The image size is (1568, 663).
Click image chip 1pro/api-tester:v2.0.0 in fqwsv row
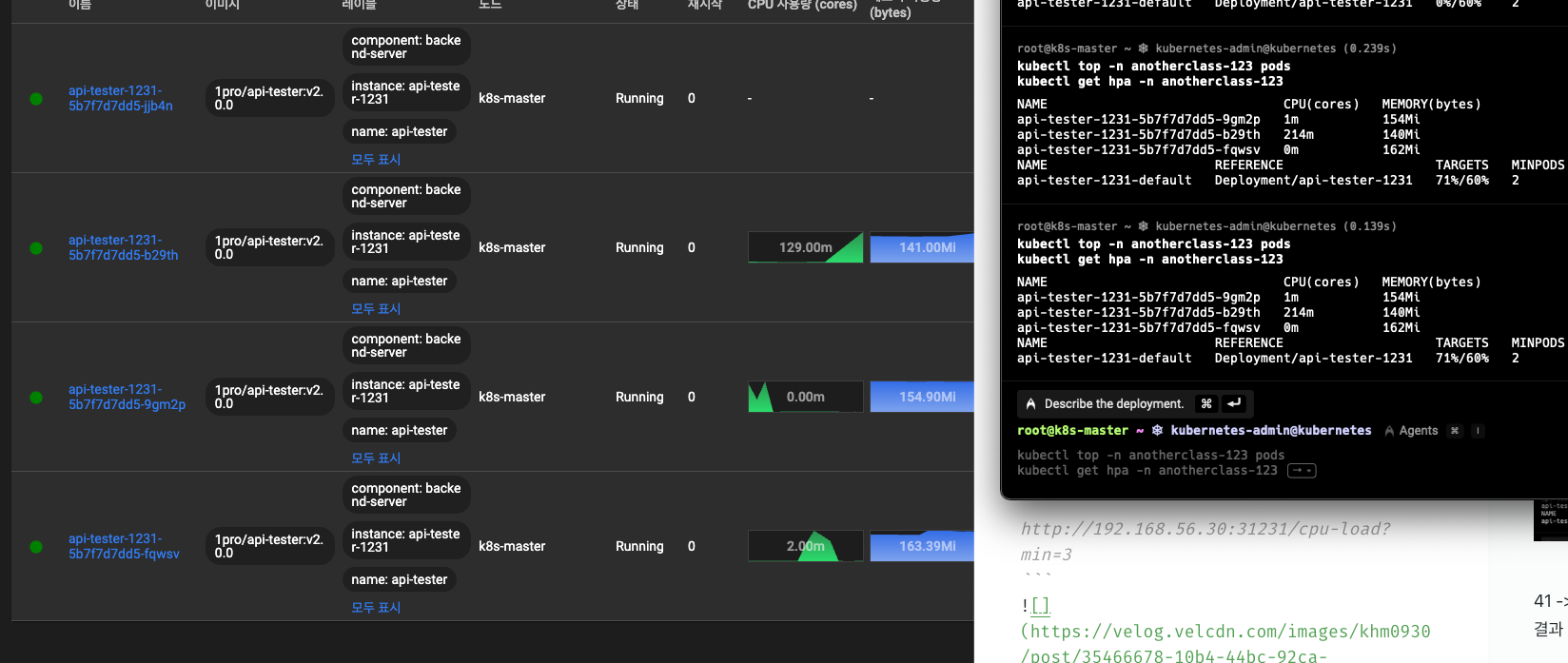pyautogui.click(x=269, y=546)
